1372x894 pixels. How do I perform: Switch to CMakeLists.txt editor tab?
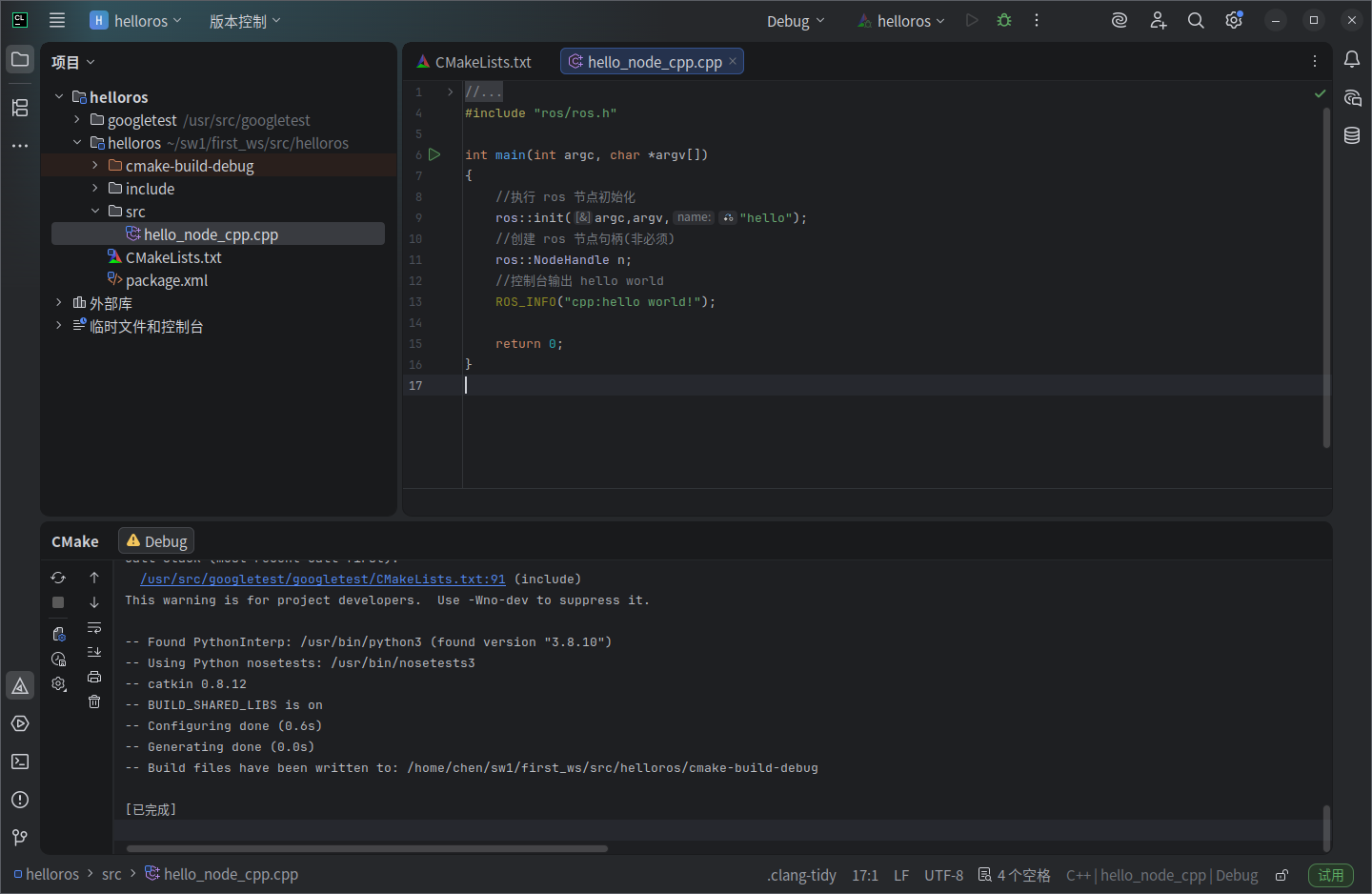click(474, 62)
